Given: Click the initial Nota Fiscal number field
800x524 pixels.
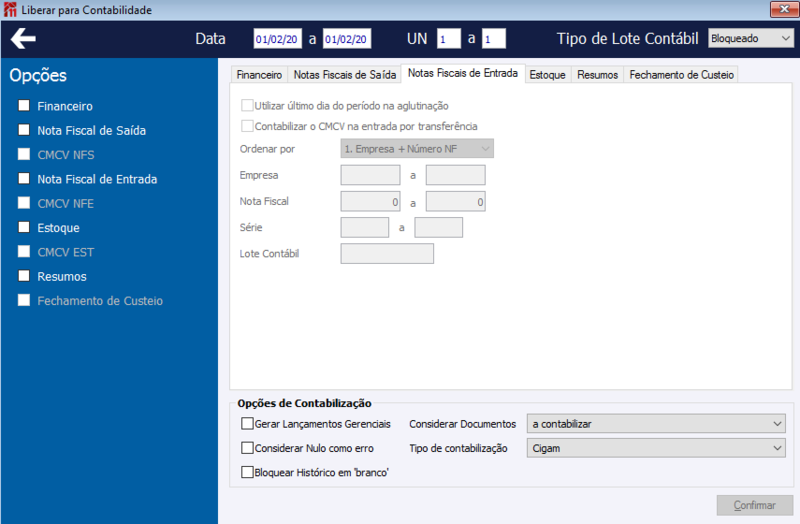Looking at the screenshot, I should [370, 202].
